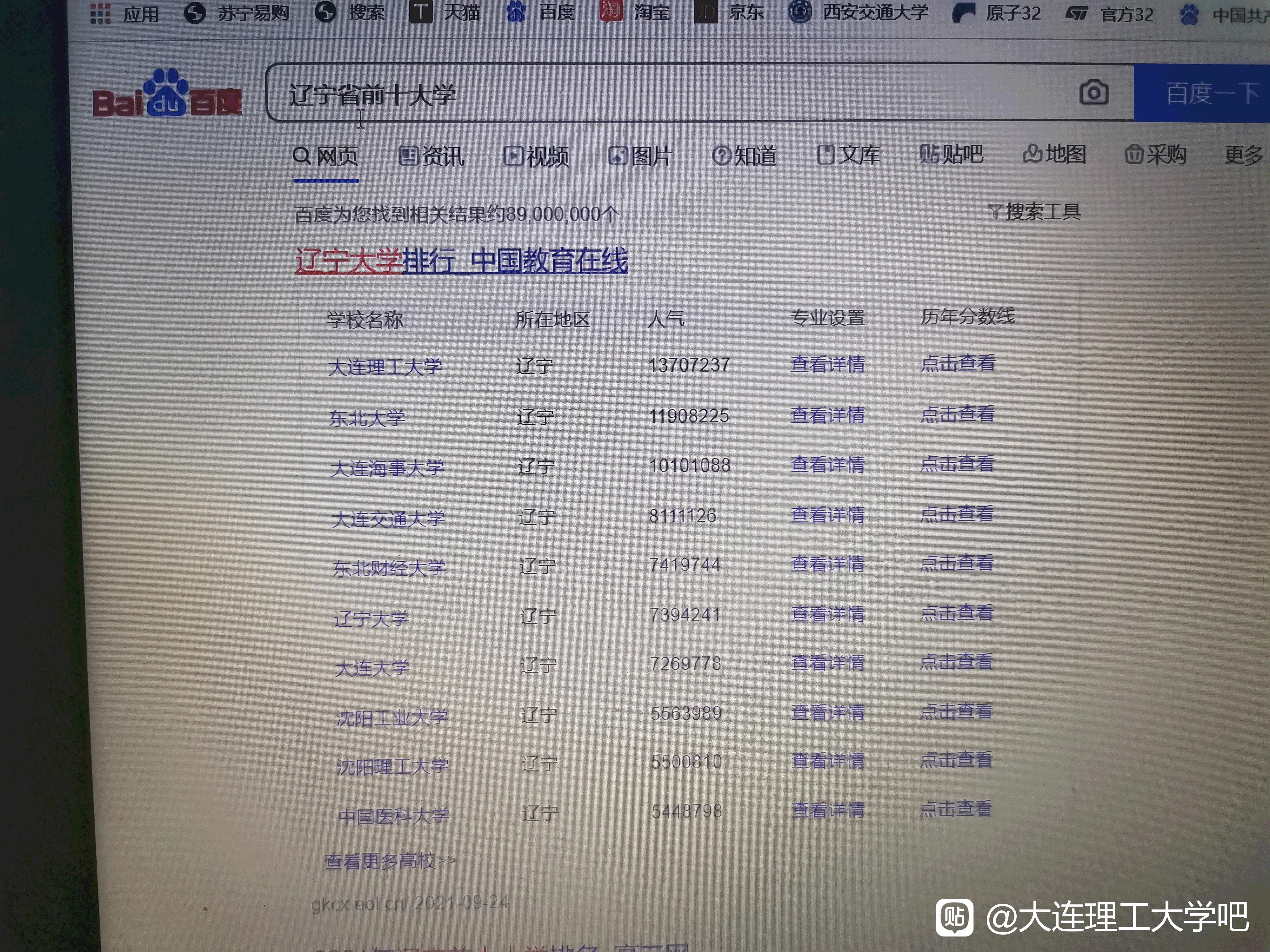Viewport: 1270px width, 952px height.
Task: Click the 历年分数线 column header
Action: (x=968, y=316)
